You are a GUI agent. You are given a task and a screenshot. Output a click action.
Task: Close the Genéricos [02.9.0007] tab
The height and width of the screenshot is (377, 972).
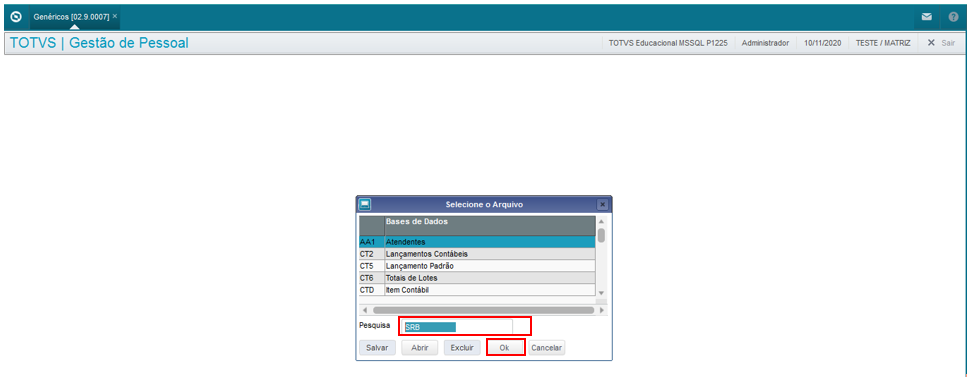click(115, 16)
